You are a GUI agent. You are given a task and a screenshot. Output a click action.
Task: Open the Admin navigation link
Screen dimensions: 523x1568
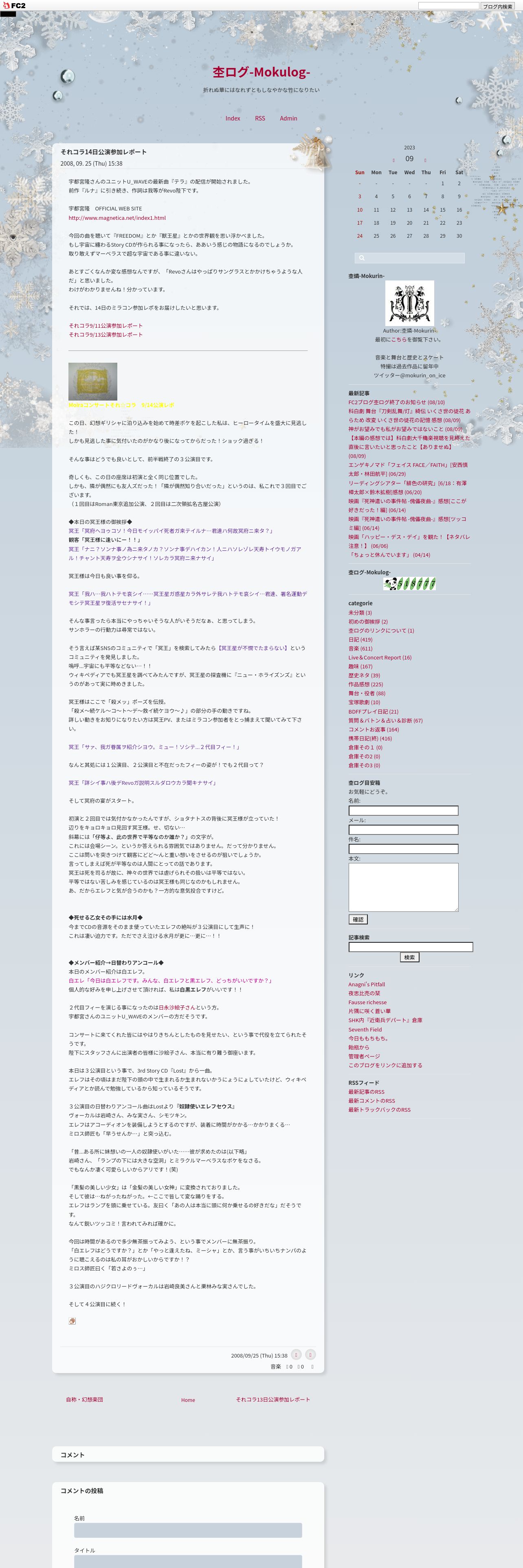coord(289,118)
